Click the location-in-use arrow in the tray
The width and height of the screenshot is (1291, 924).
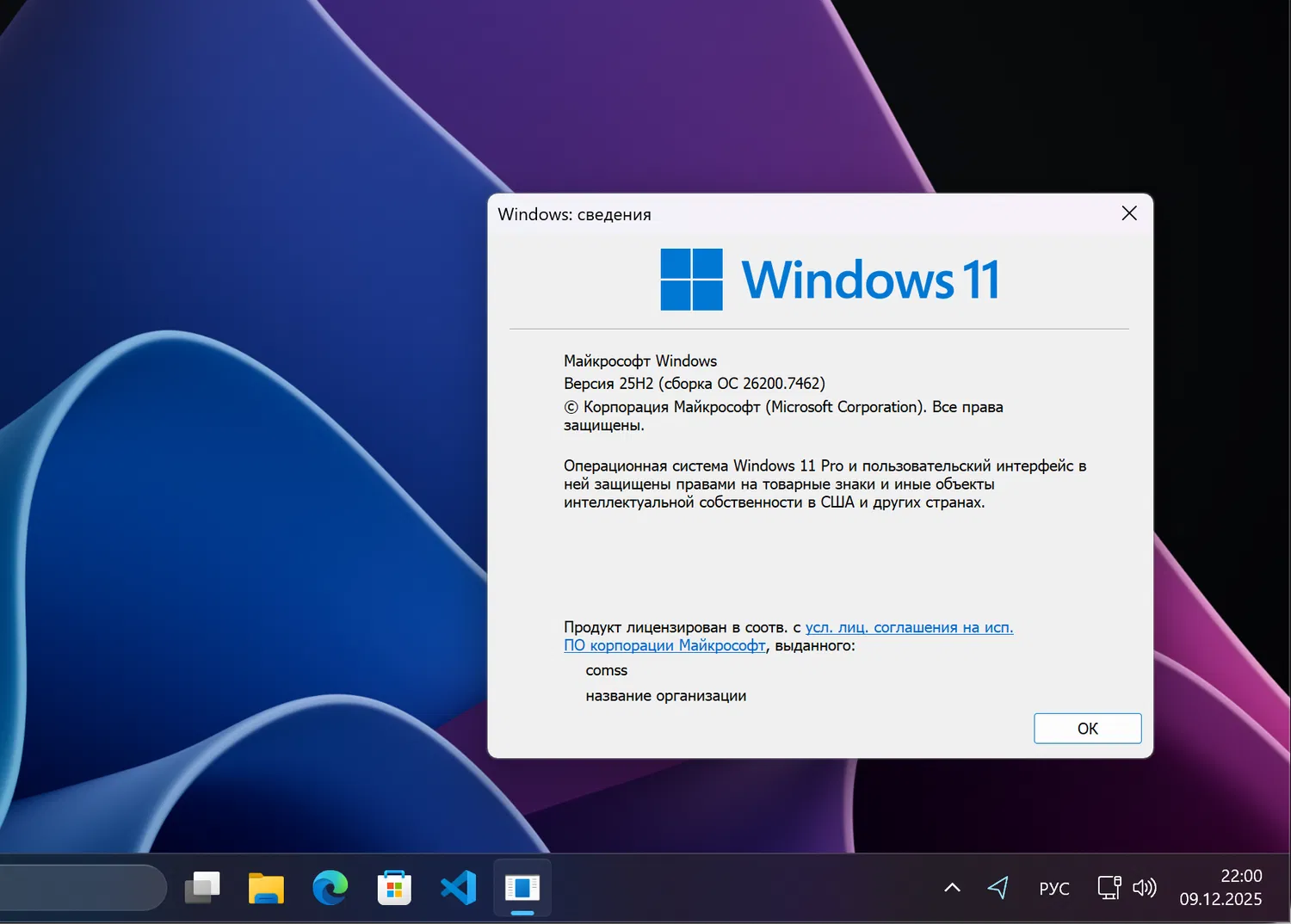point(998,887)
